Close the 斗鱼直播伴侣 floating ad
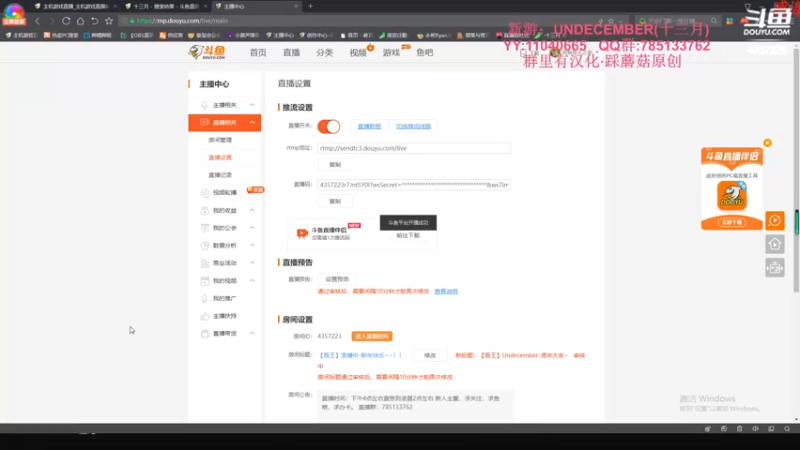 [x=767, y=143]
